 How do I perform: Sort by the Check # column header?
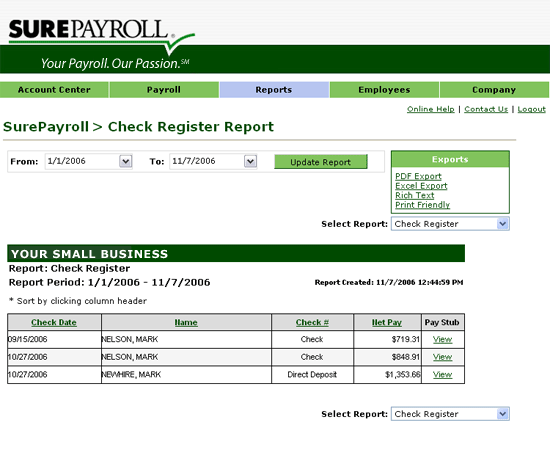pos(312,322)
